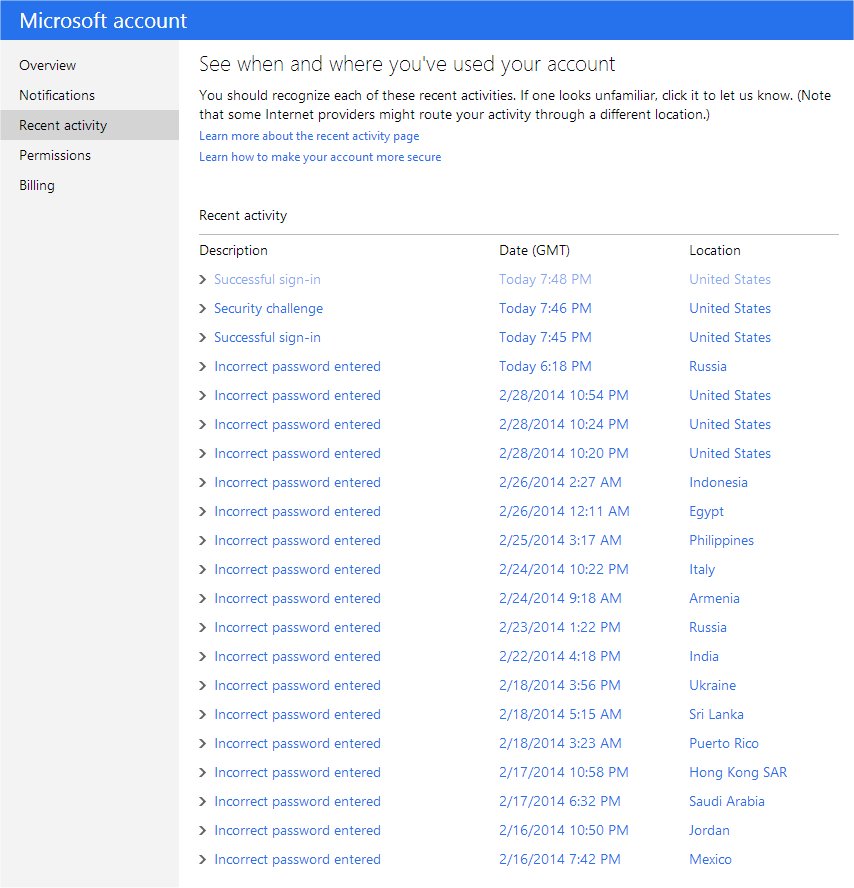Go to Notifications in the sidebar
This screenshot has height=888, width=854.
click(x=57, y=95)
